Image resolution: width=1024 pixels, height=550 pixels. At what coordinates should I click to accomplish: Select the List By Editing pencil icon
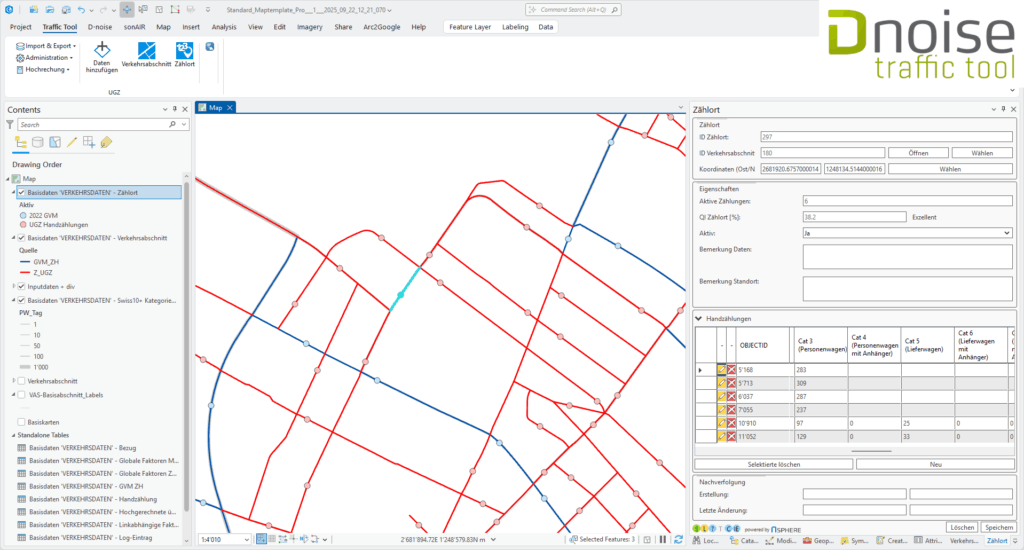click(72, 142)
